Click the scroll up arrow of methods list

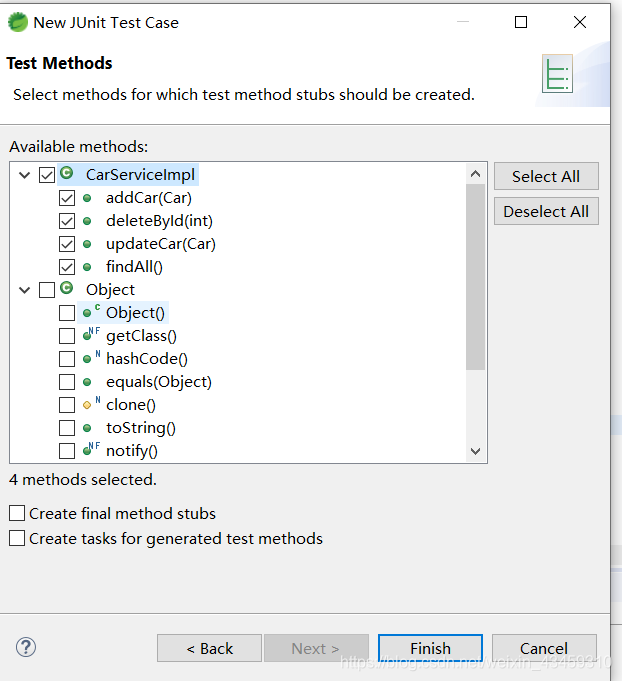click(476, 174)
